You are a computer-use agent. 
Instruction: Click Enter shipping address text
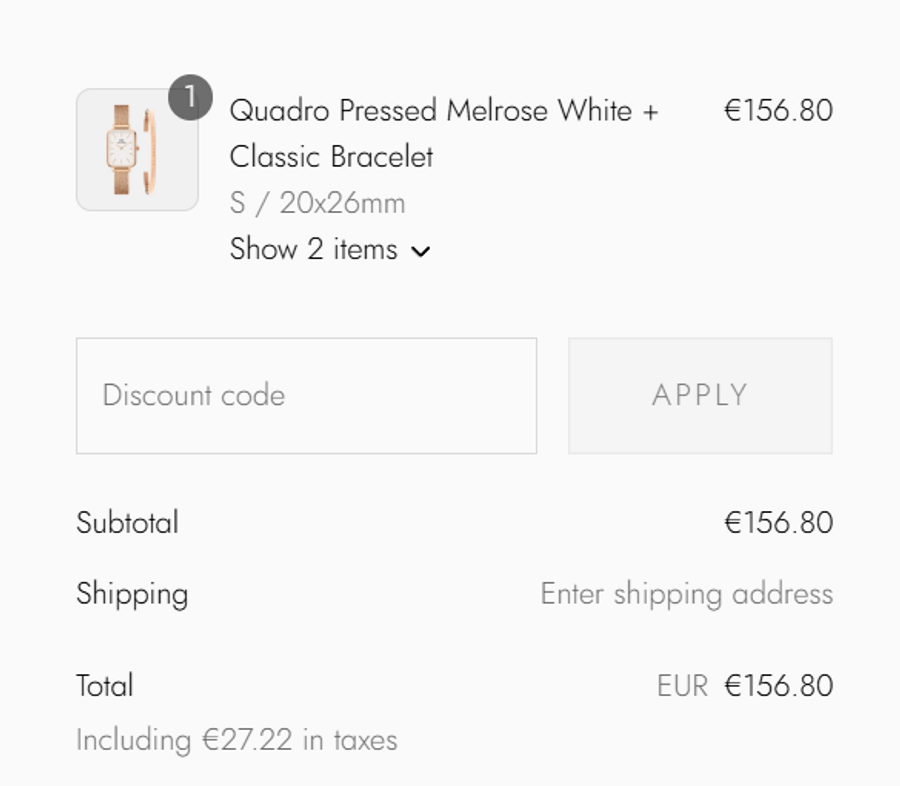686,594
